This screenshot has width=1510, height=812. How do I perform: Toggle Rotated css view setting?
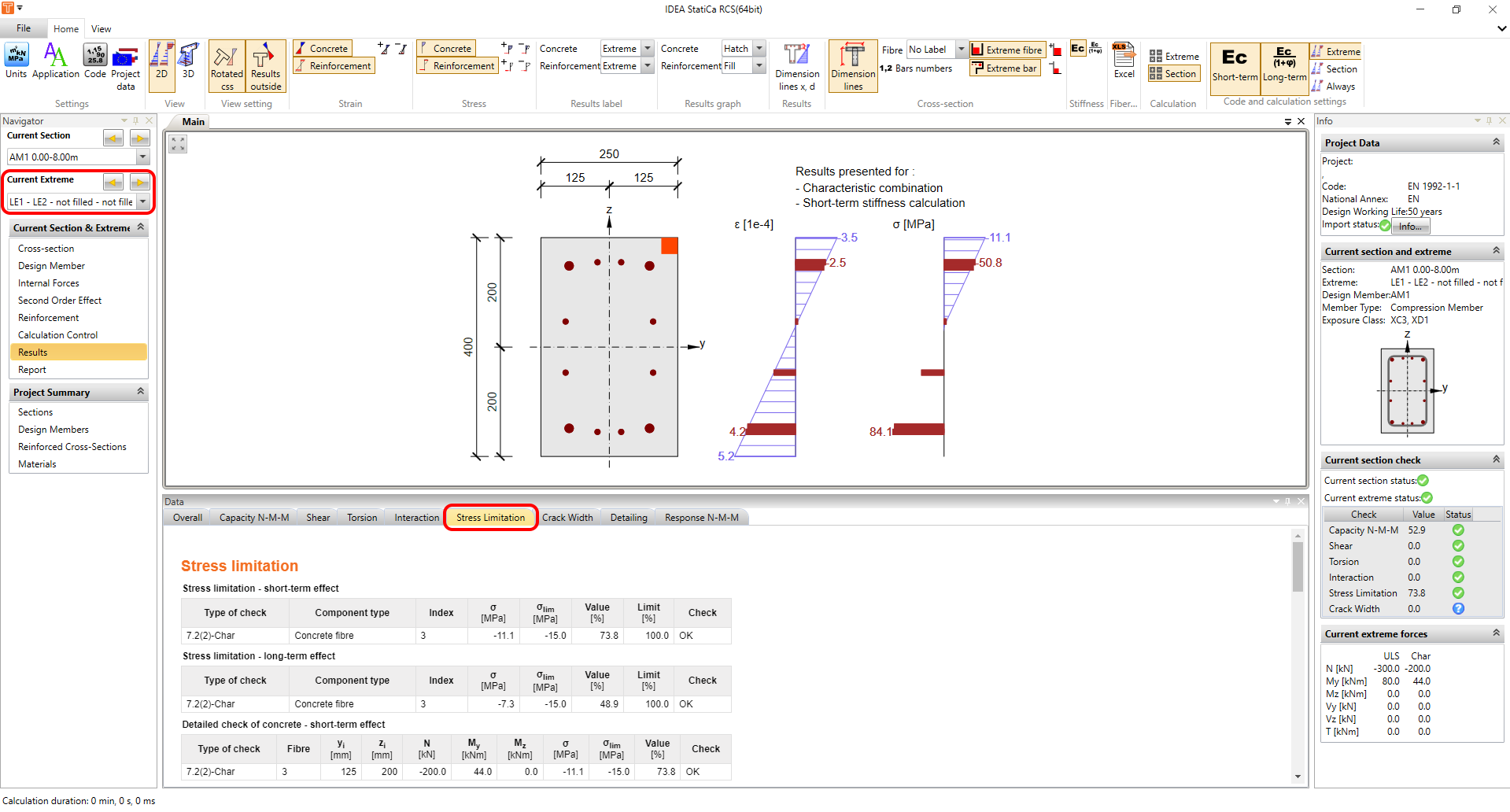click(x=227, y=67)
